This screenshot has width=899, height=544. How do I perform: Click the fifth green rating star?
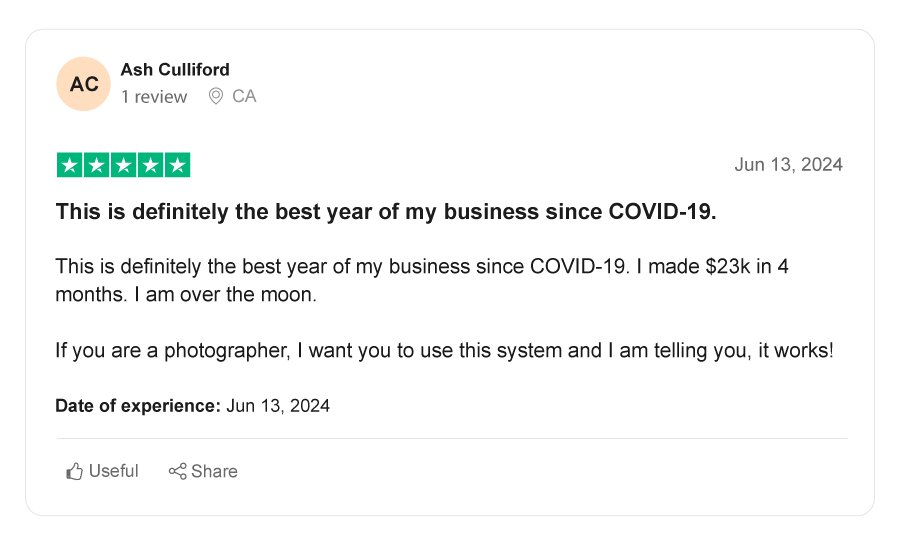tap(177, 165)
